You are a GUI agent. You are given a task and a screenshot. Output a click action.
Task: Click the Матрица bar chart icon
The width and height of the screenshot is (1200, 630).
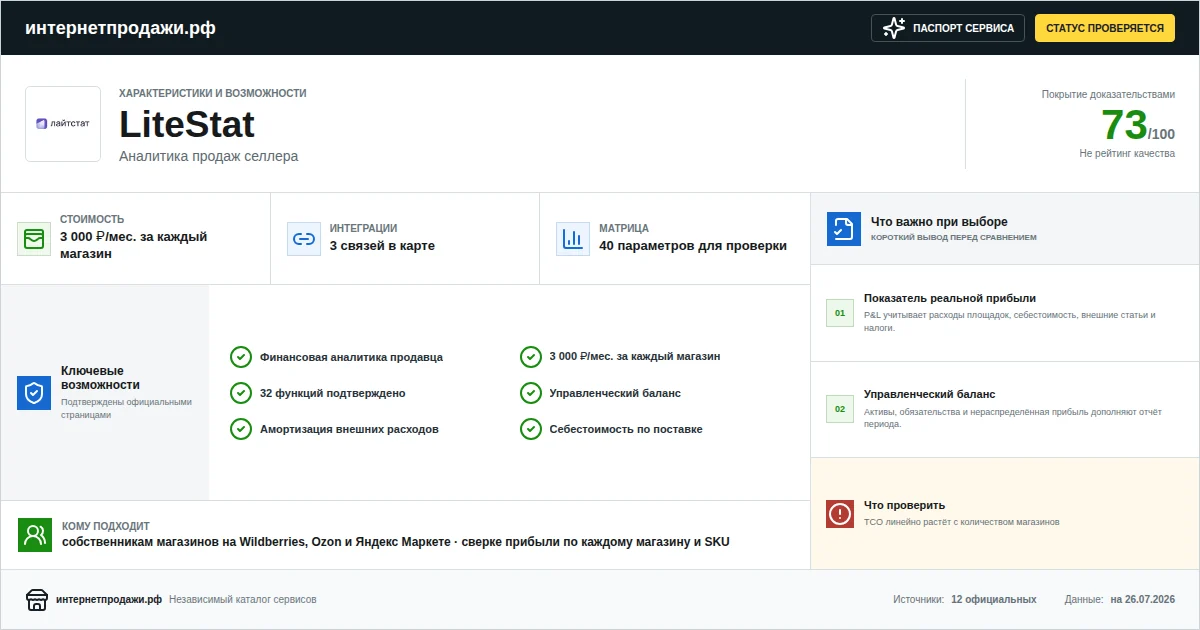(x=573, y=239)
